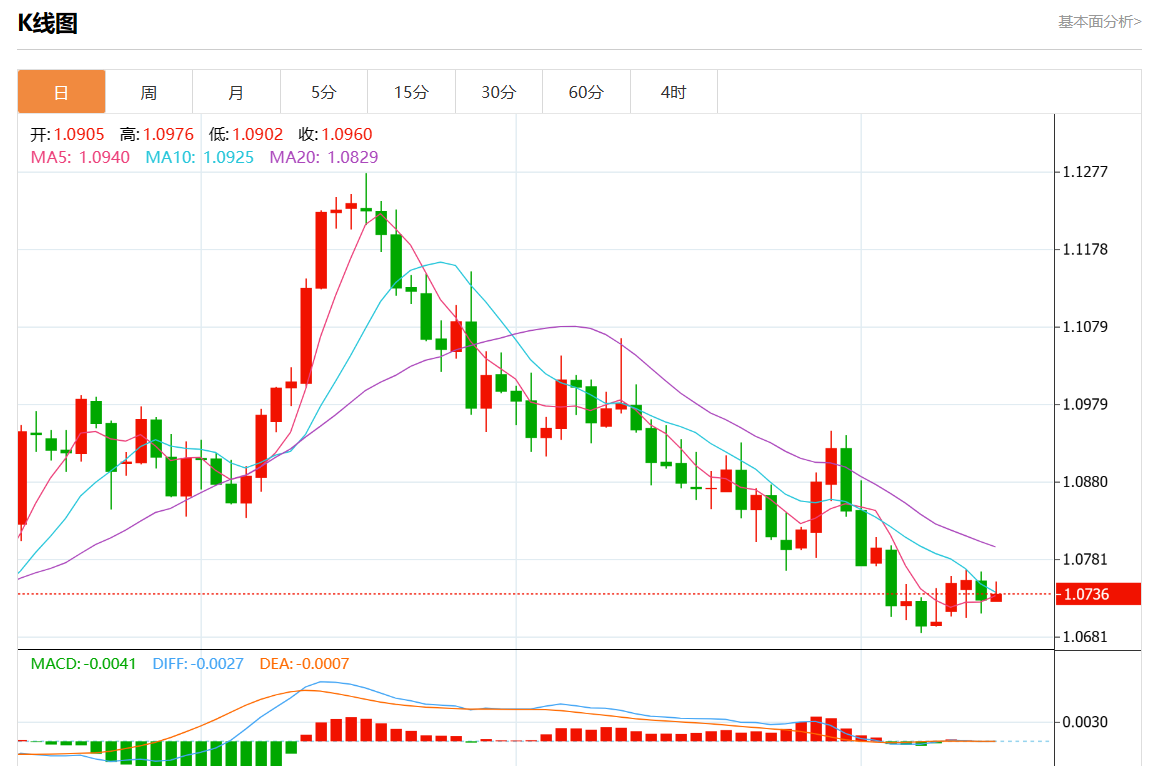Open the 60分 interval tab

click(x=586, y=92)
